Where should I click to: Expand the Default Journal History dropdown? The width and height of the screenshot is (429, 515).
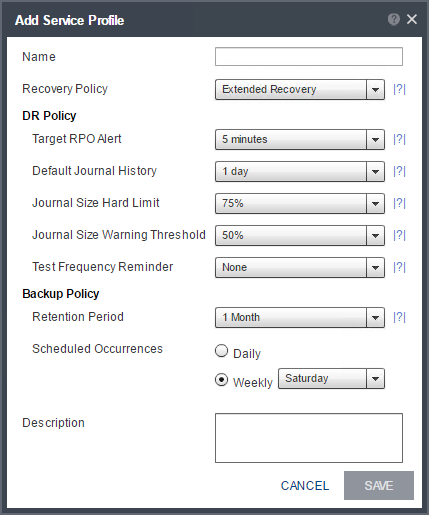300,171
